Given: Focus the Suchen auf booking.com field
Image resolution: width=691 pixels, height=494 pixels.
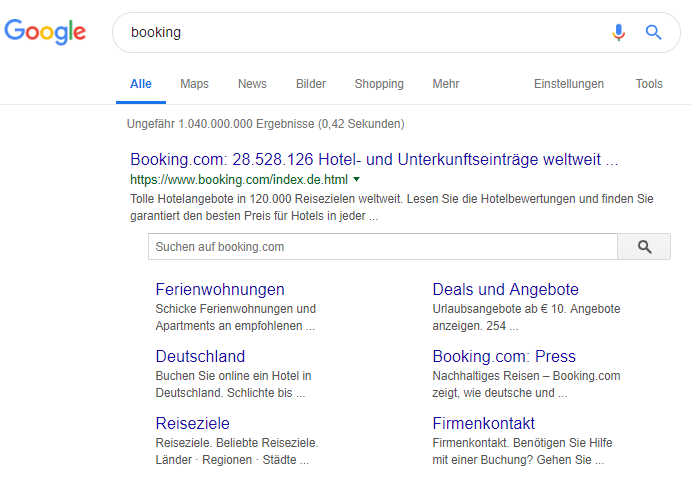Looking at the screenshot, I should [x=383, y=247].
